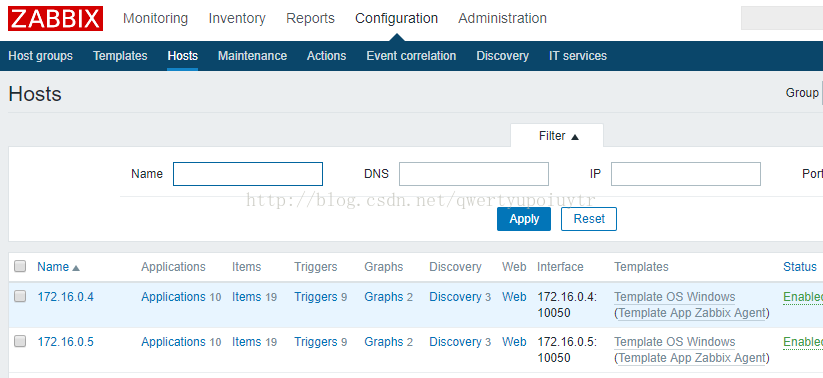823x378 pixels.
Task: Click the ZABBIX logo
Action: click(x=56, y=18)
